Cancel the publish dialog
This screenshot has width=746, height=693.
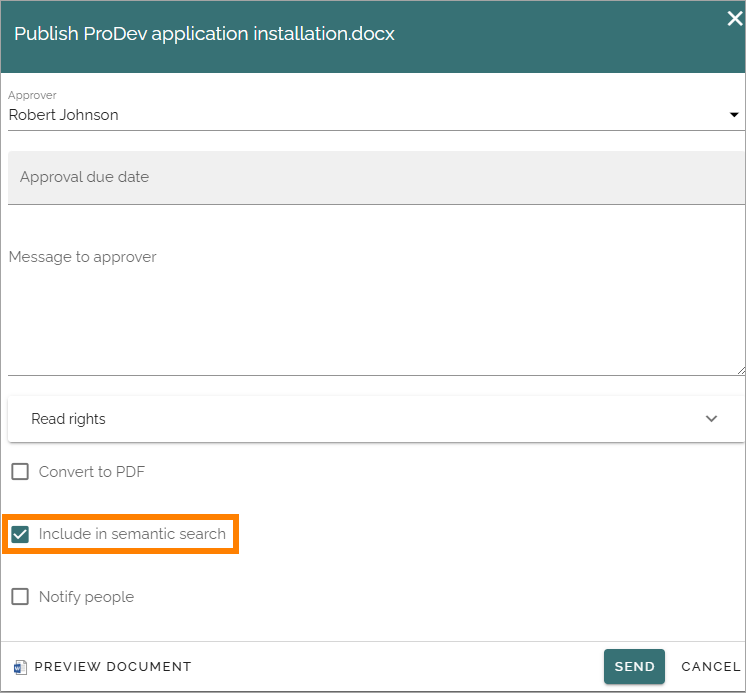[711, 666]
